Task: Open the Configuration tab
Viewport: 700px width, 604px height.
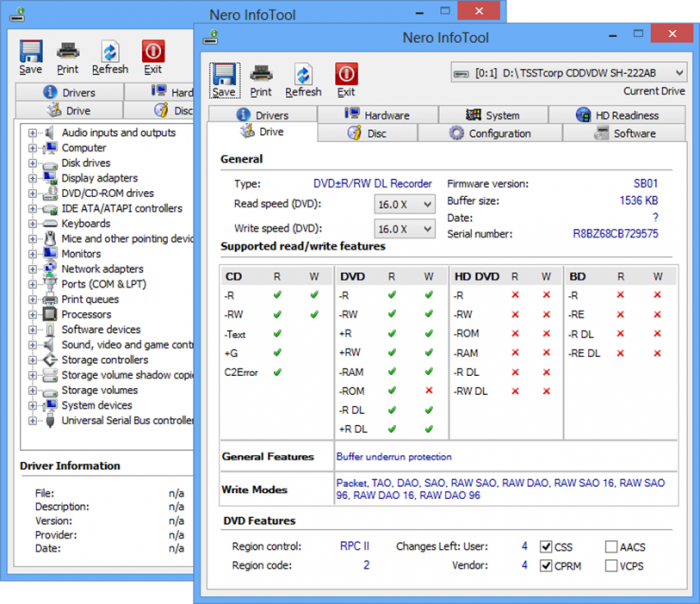Action: click(x=490, y=133)
